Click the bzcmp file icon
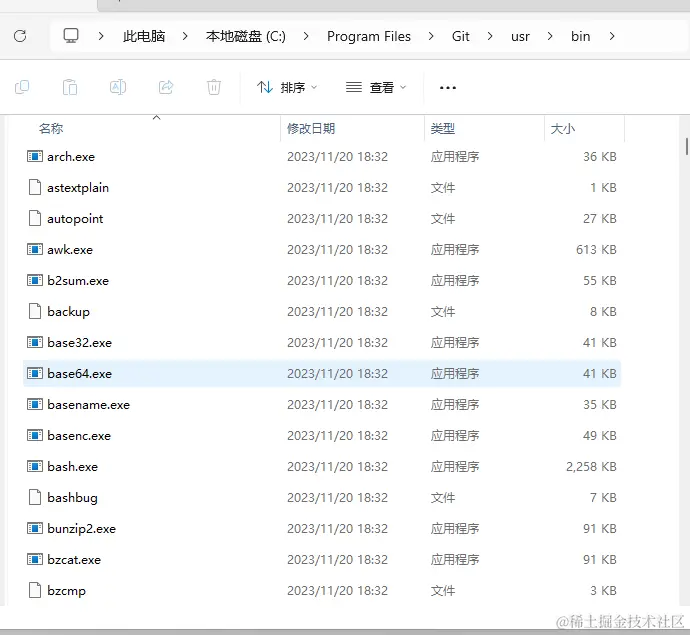The height and width of the screenshot is (635, 690). coord(35,590)
